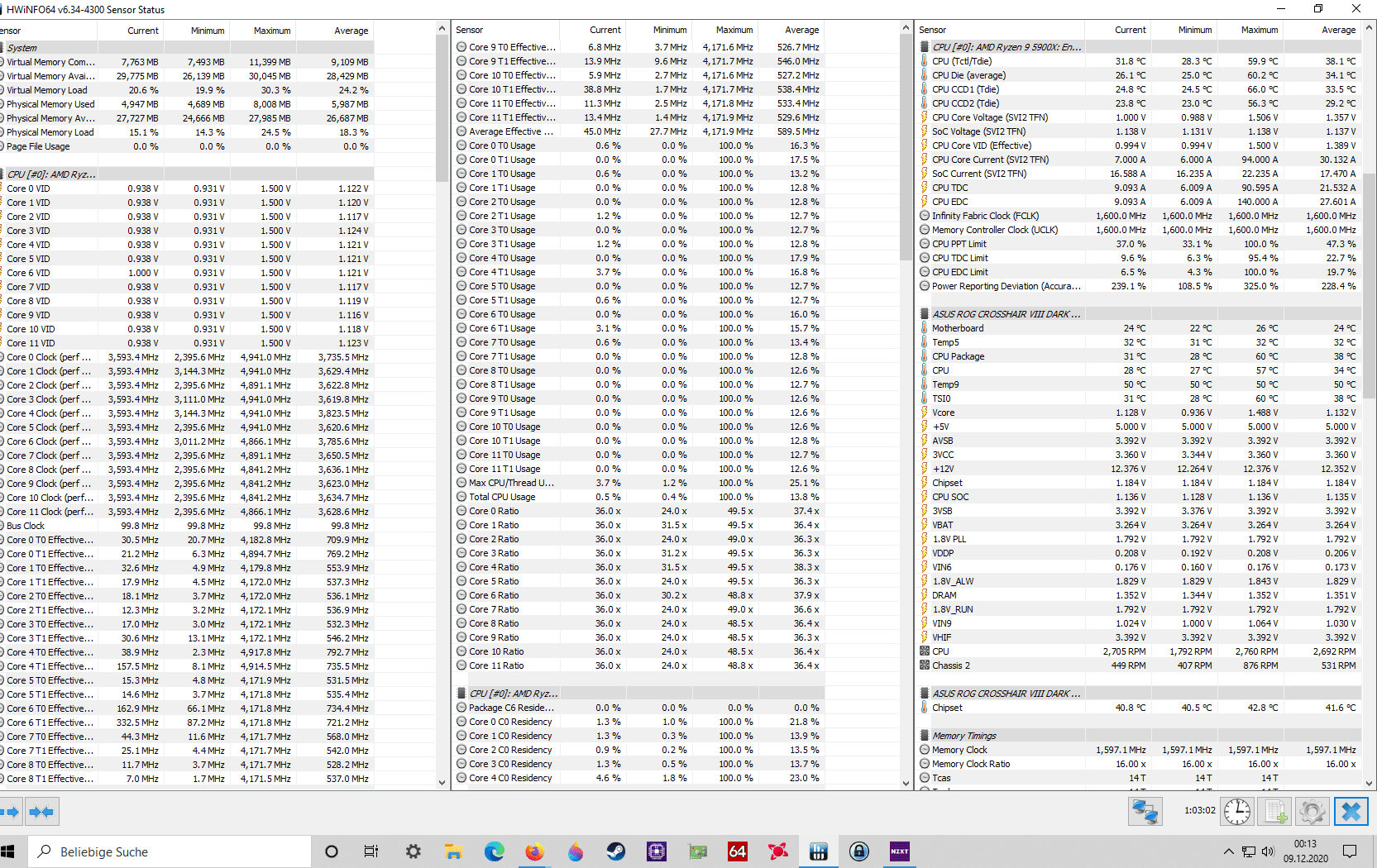This screenshot has height=868, width=1377.
Task: Open Windows Settings gear in taskbar
Action: click(413, 851)
